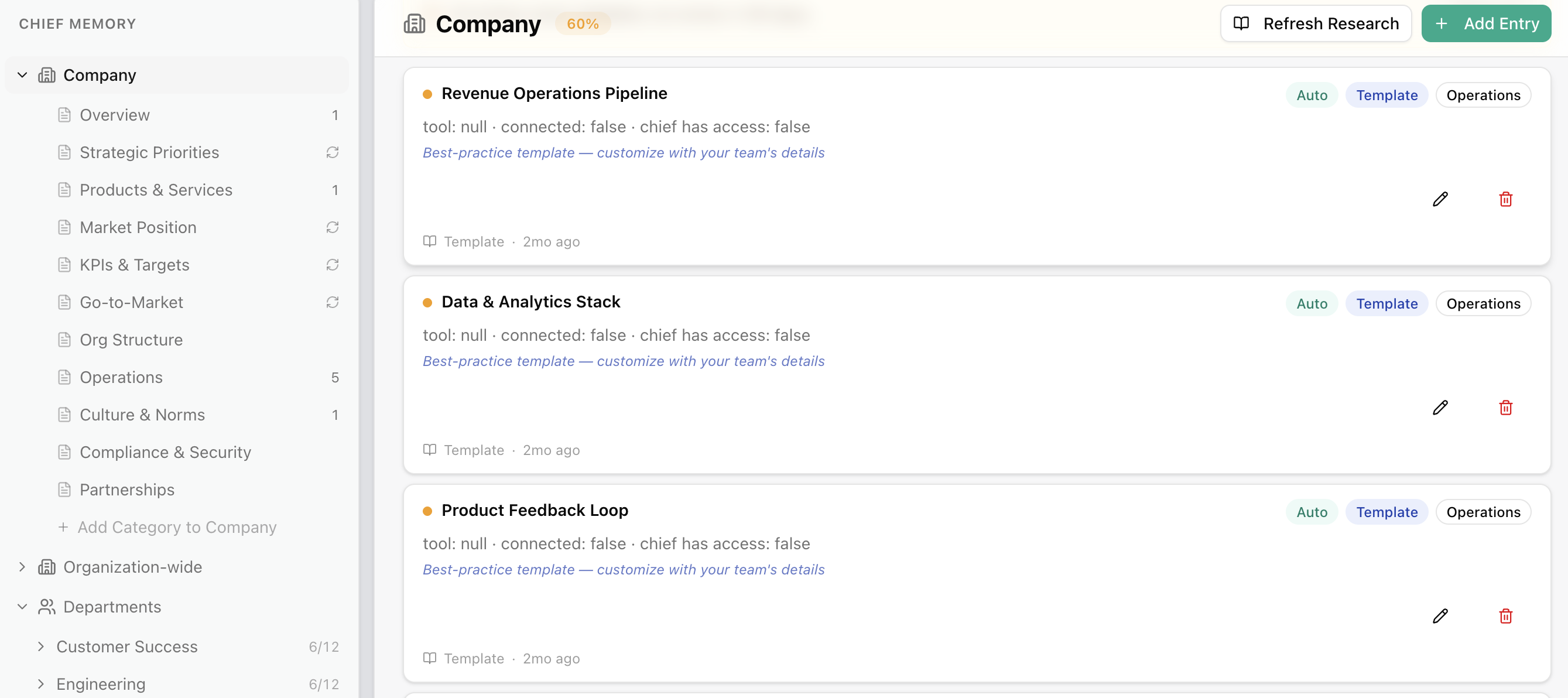The image size is (1568, 698).
Task: Click pencil icon for Data & Analytics Stack
Action: pyautogui.click(x=1440, y=408)
